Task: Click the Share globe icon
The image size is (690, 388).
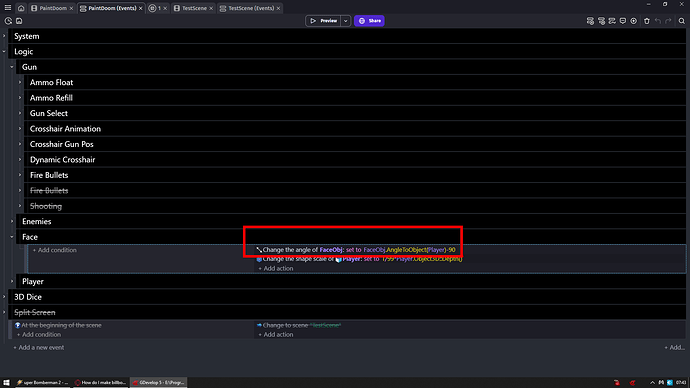Action: (362, 21)
